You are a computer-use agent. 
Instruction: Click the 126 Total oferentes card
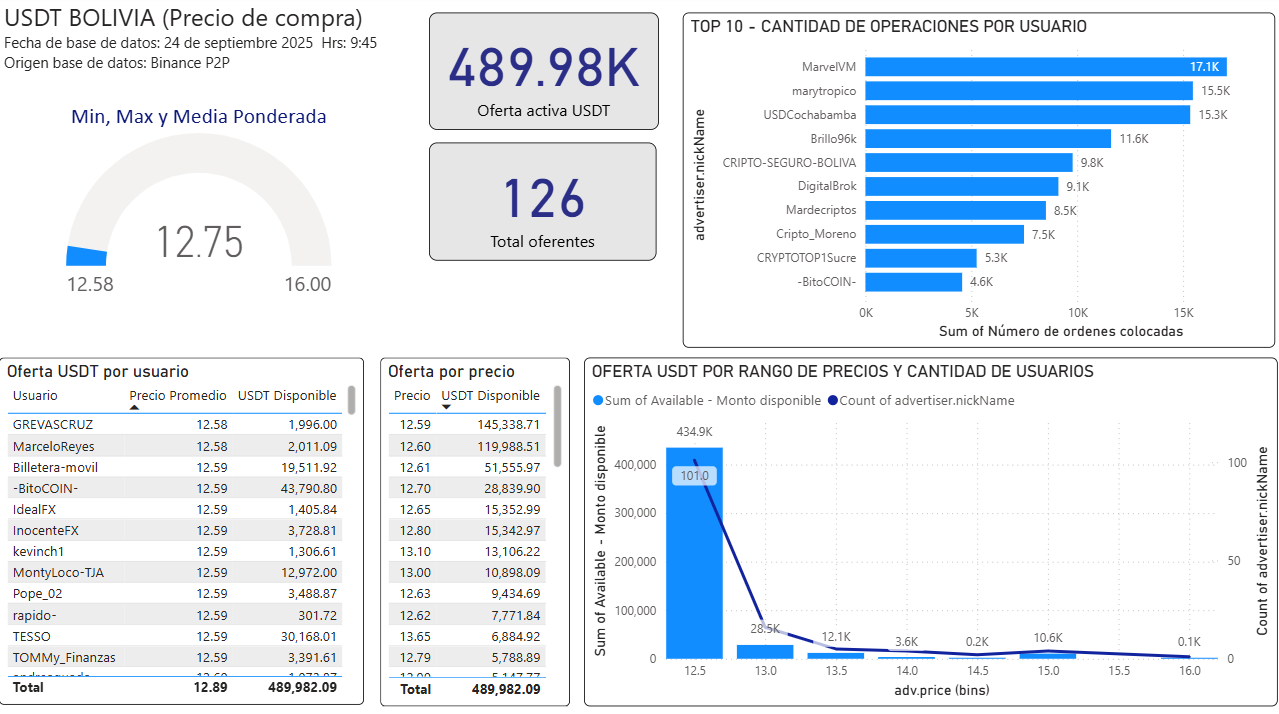coord(543,202)
